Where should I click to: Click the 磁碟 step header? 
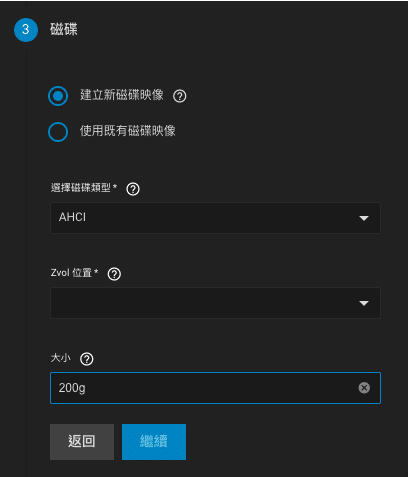pos(64,29)
